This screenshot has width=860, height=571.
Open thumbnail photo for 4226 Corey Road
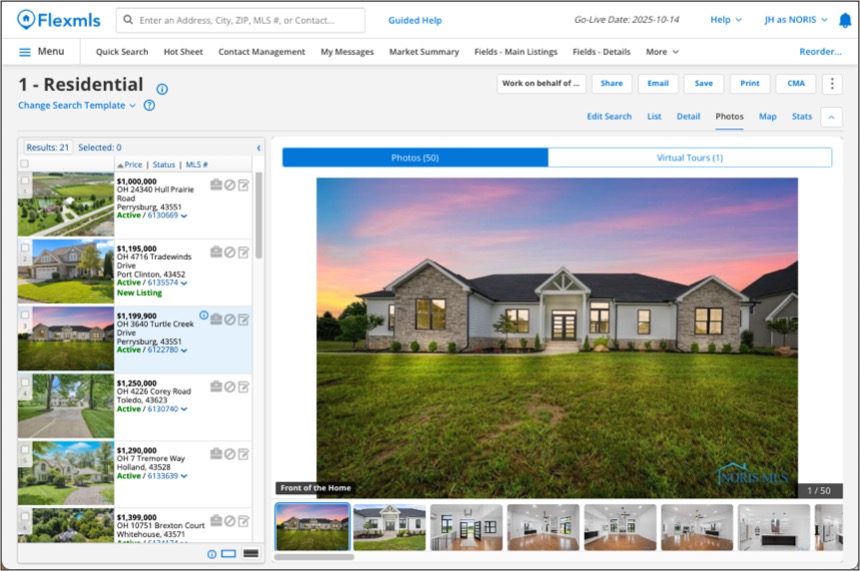[66, 405]
